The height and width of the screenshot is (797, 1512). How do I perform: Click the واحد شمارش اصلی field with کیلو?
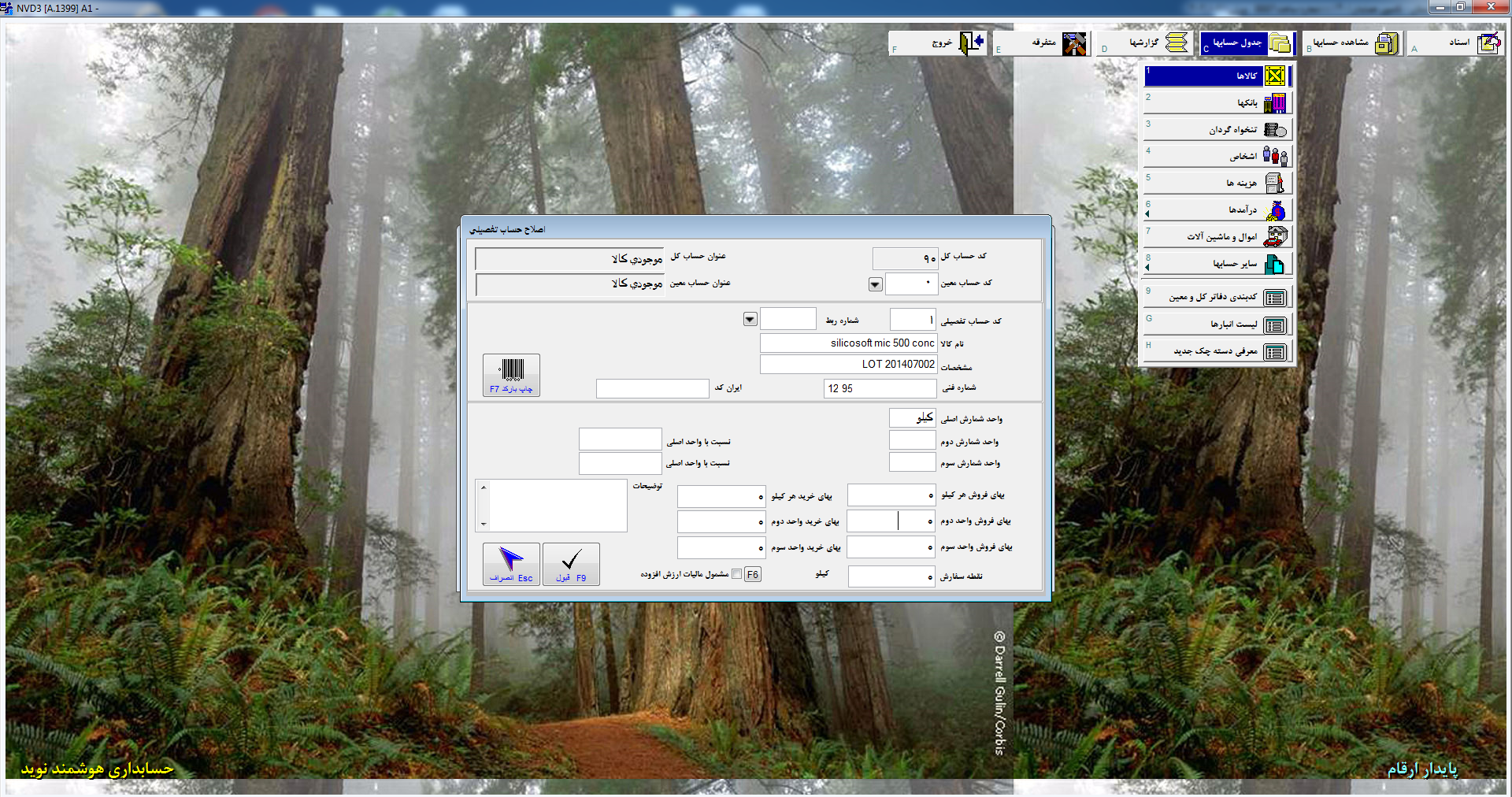[912, 417]
